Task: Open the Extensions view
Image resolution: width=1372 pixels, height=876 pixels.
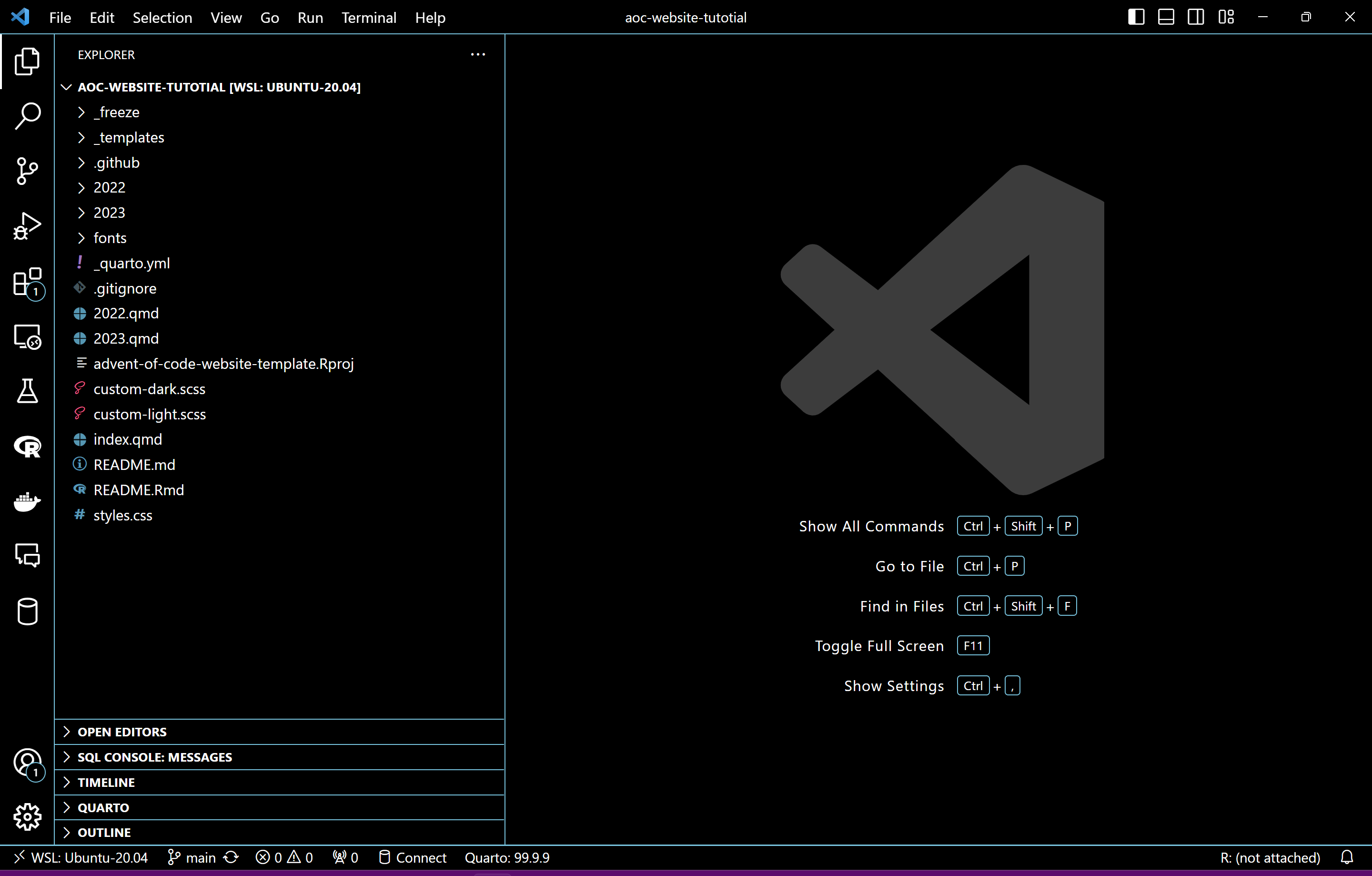Action: 27,282
